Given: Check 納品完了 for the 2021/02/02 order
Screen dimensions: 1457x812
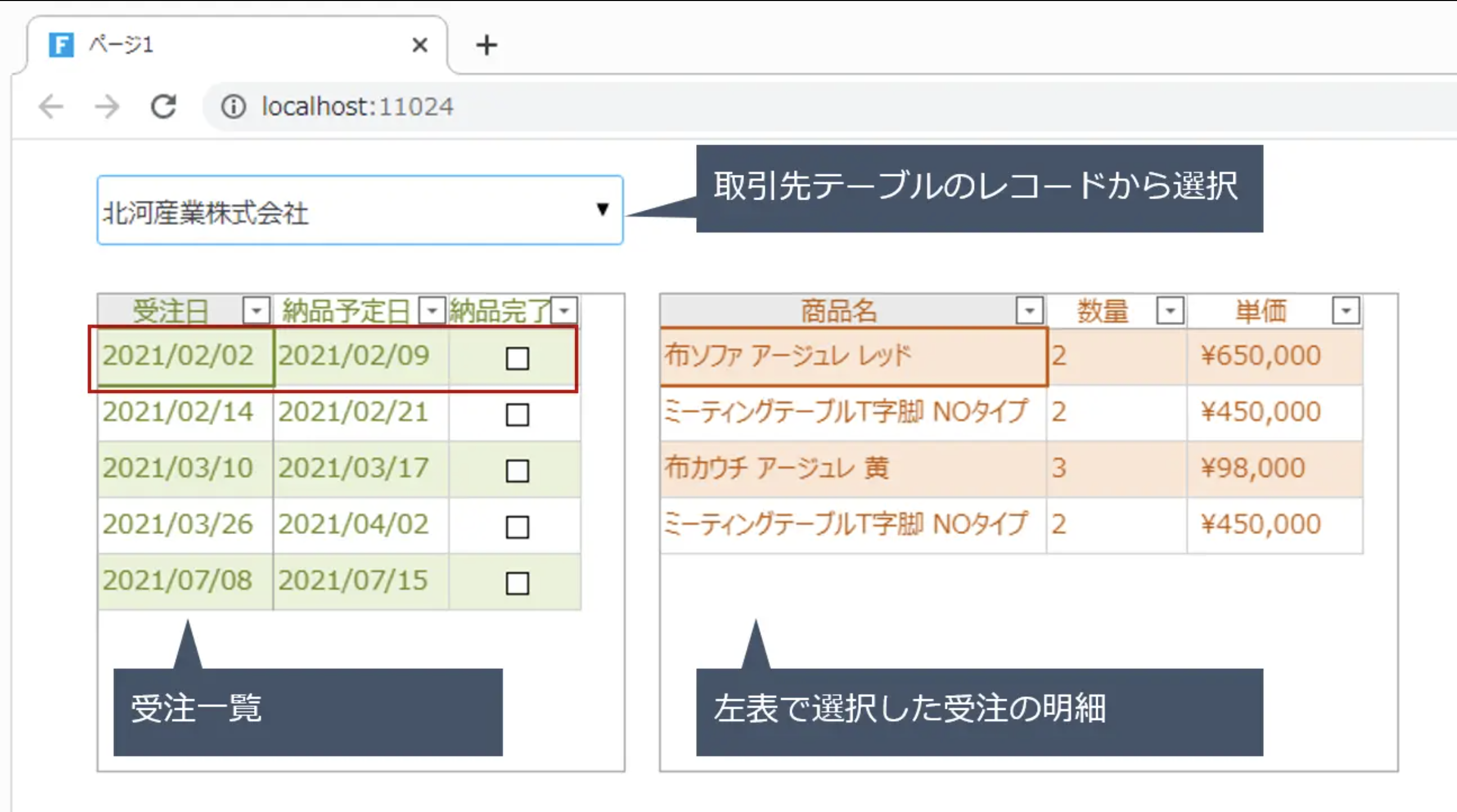Looking at the screenshot, I should point(517,358).
